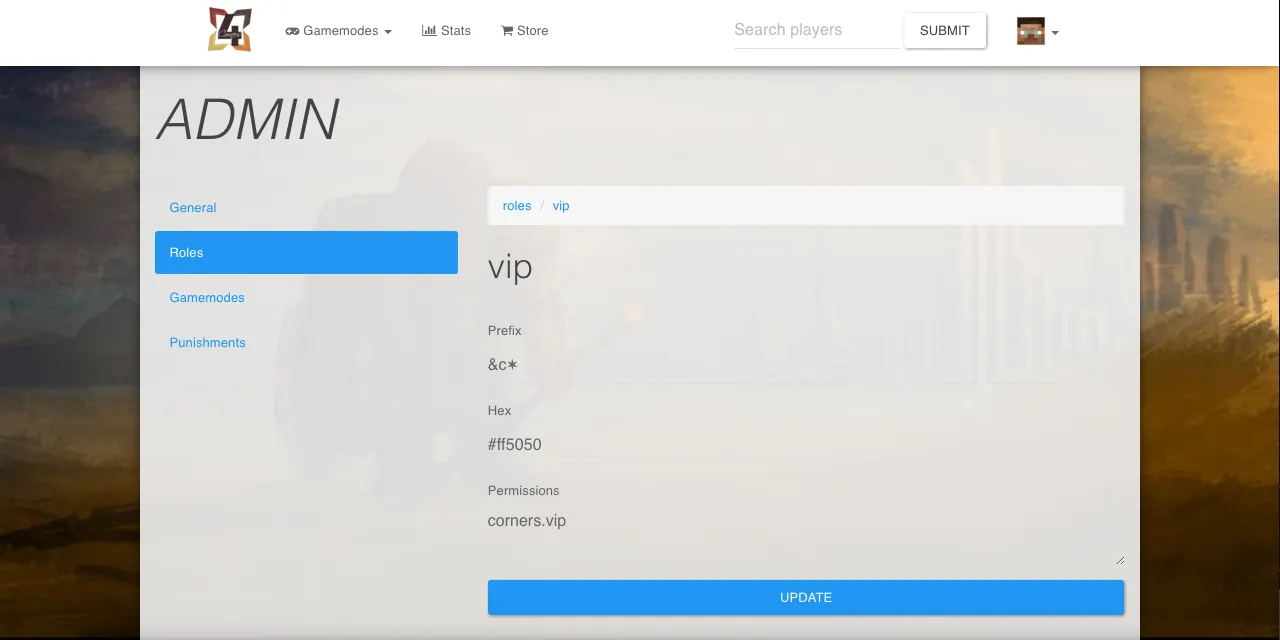Click the gamepad icon beside Gamemodes
Image resolution: width=1280 pixels, height=640 pixels.
point(292,31)
